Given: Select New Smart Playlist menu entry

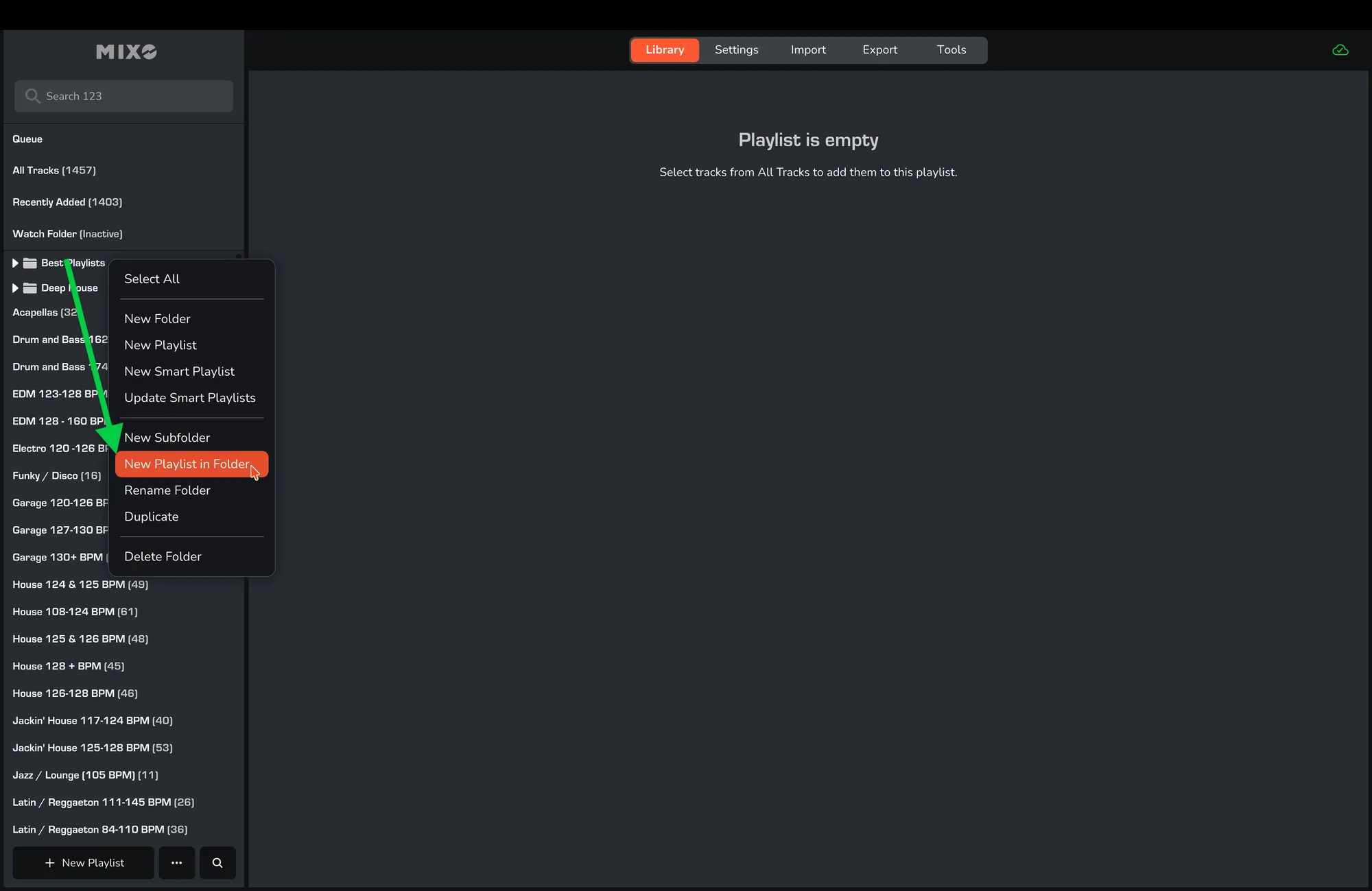Looking at the screenshot, I should point(179,372).
